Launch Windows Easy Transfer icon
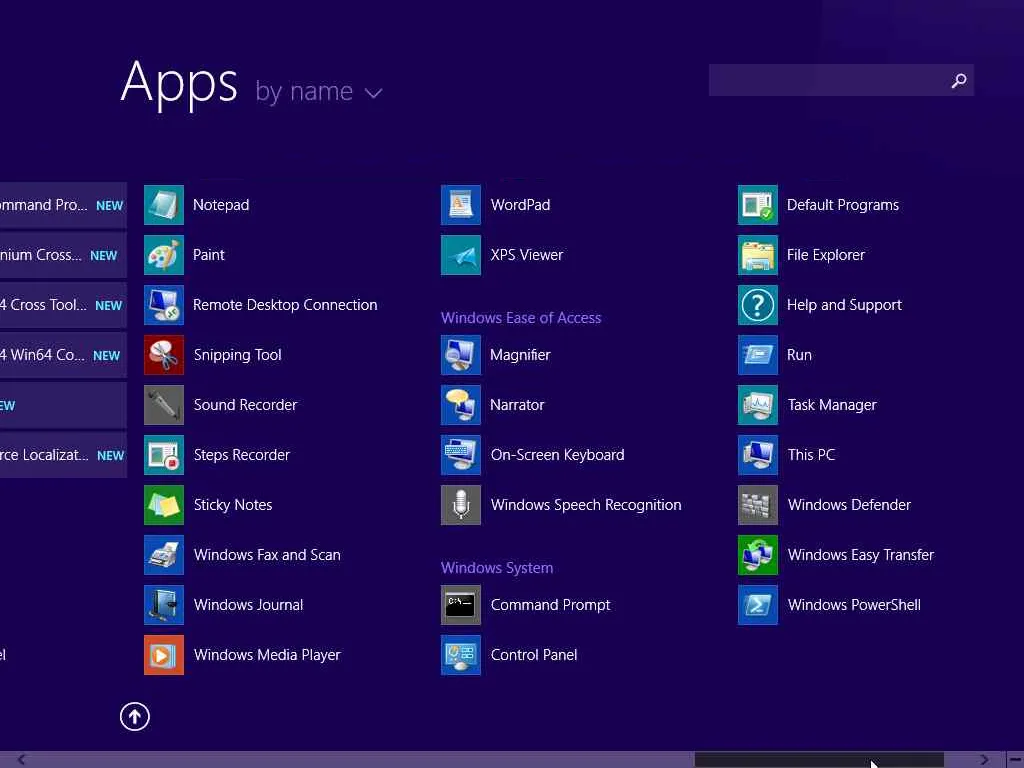Screen dimensions: 1024x768 pos(758,555)
